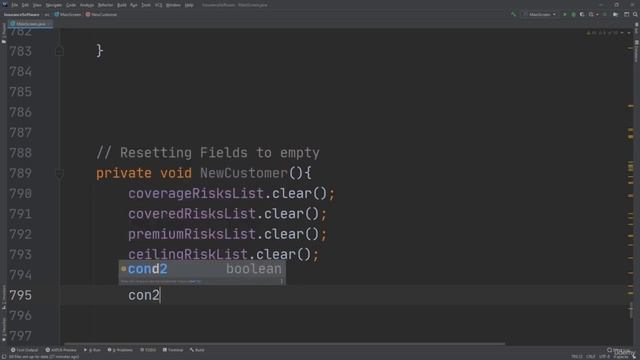The image size is (640, 360).
Task: Place the cursor at con2 on line 795
Action: click(144, 295)
